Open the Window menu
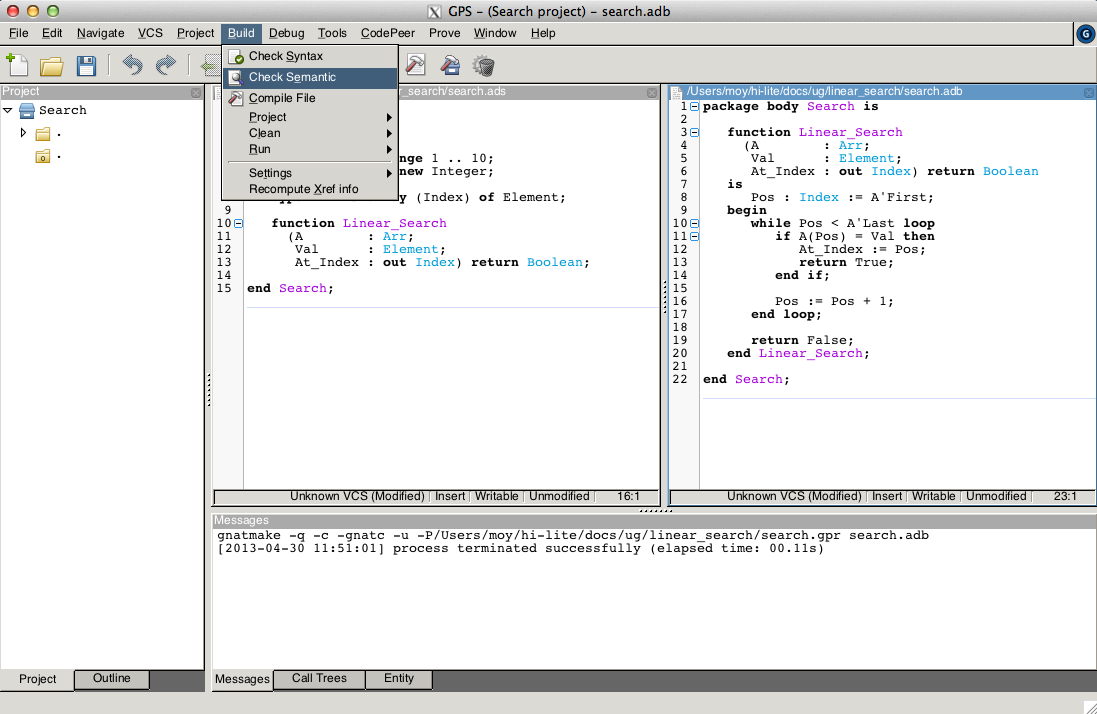Viewport: 1097px width, 714px height. (495, 33)
